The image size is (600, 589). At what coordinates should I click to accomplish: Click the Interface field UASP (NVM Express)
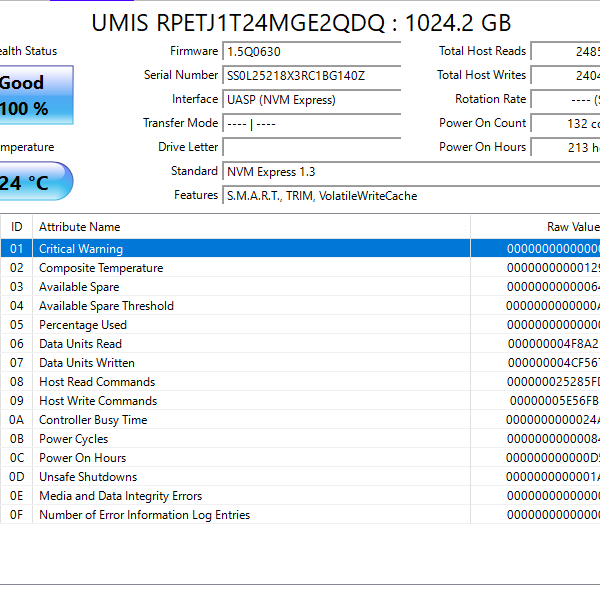click(311, 100)
